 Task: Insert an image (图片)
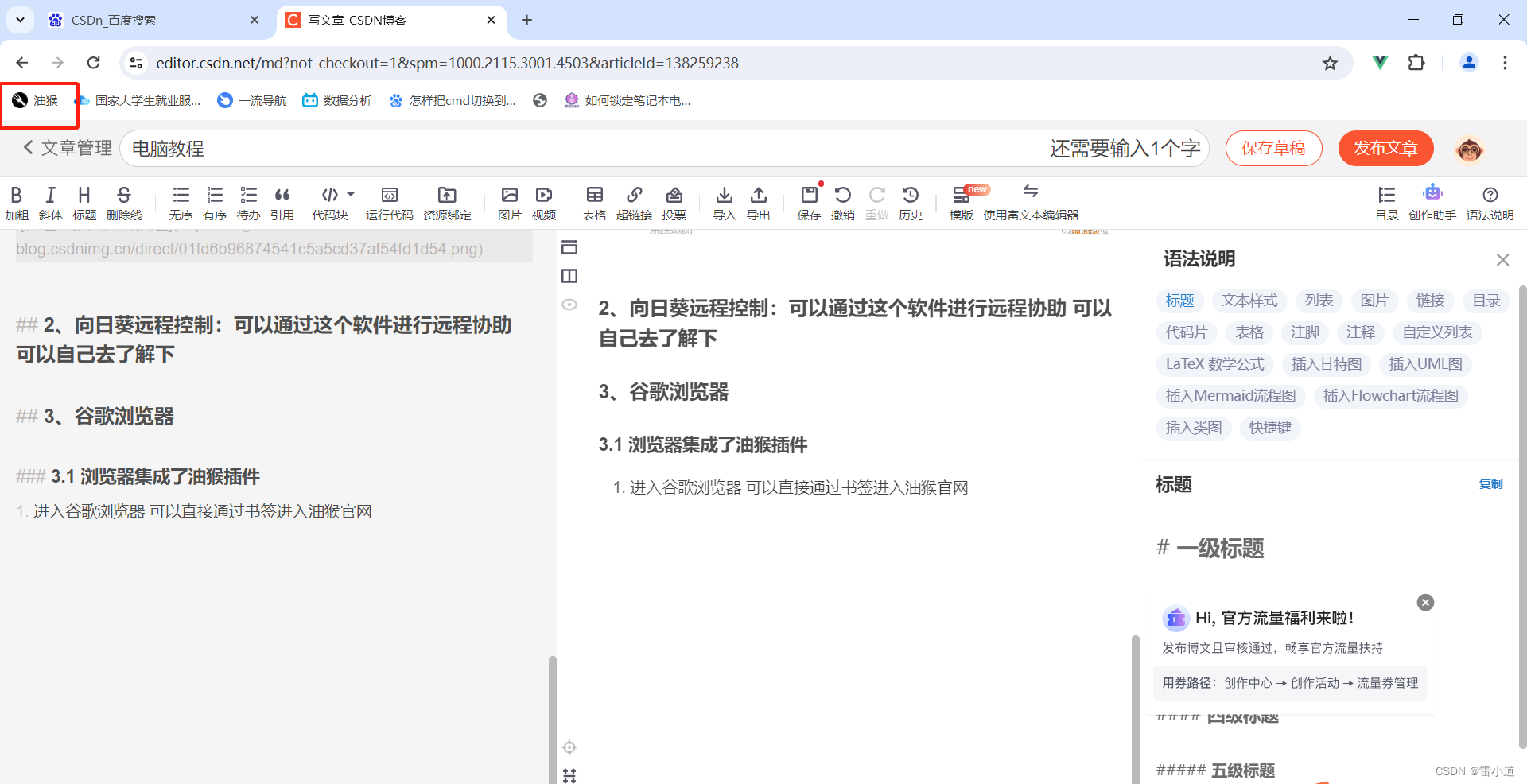[510, 204]
